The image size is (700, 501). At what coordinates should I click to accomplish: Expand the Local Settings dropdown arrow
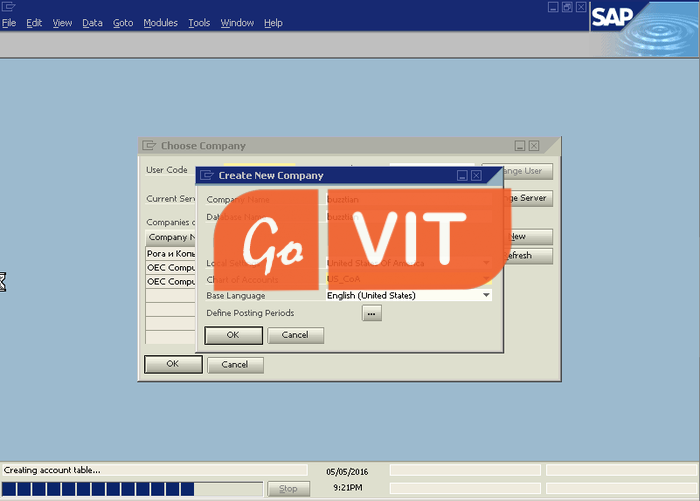486,263
